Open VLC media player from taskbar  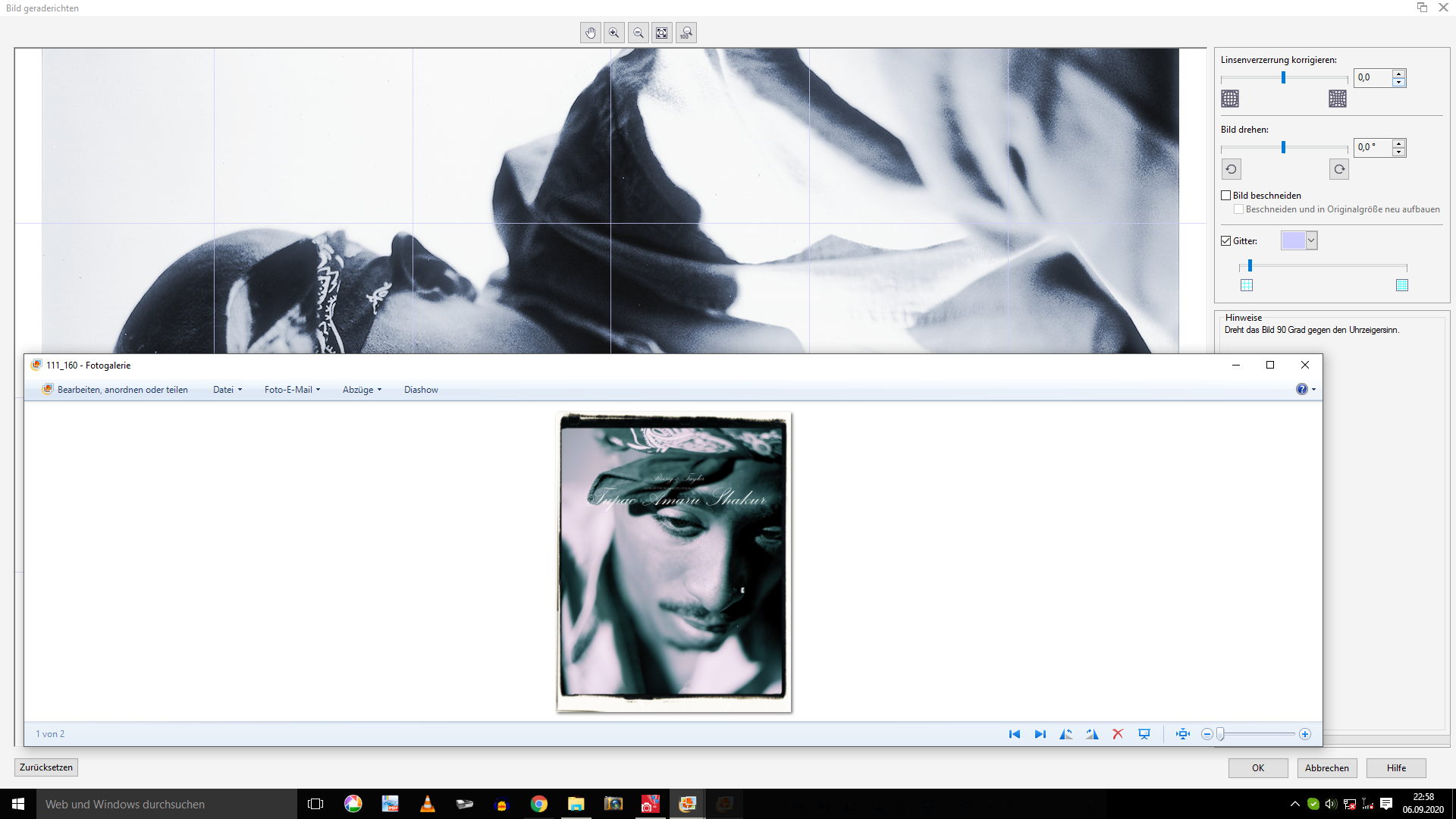(428, 804)
